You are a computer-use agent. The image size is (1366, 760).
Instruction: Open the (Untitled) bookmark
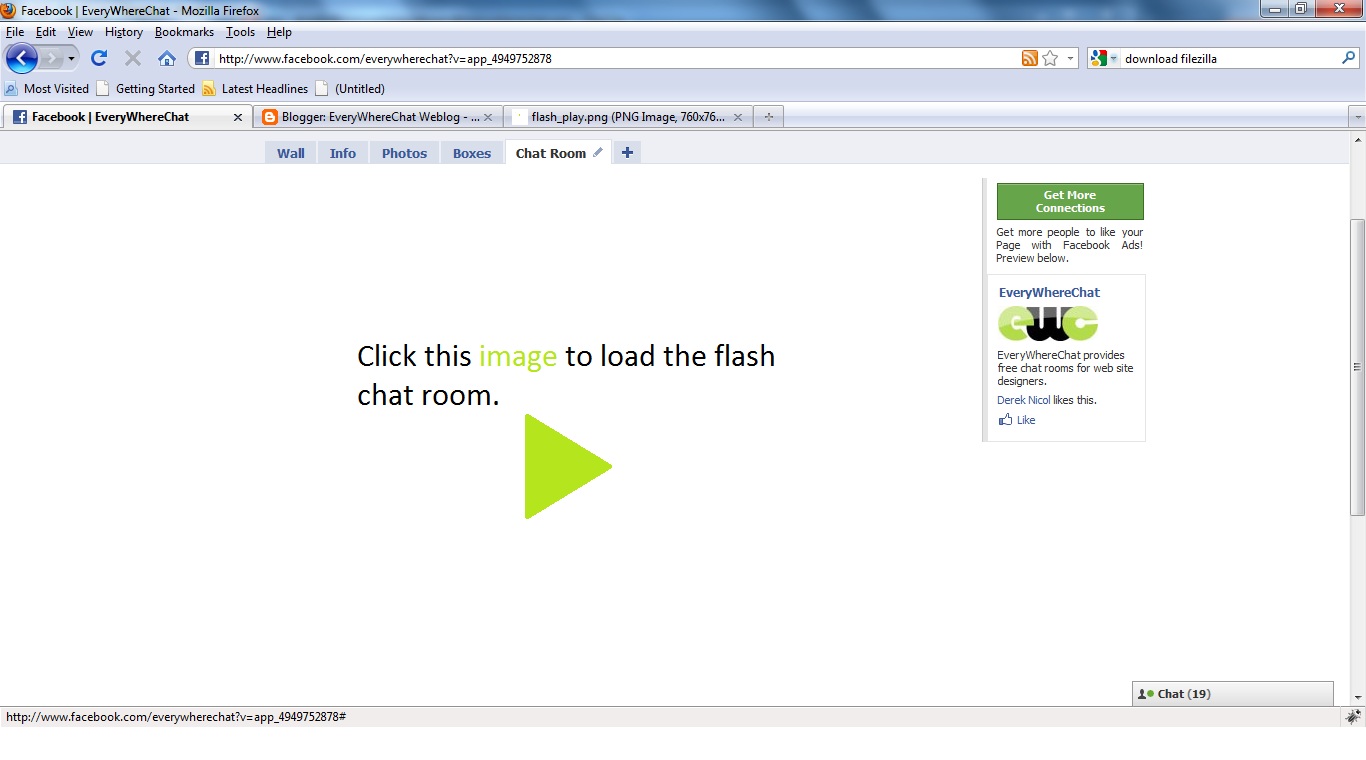pyautogui.click(x=350, y=88)
